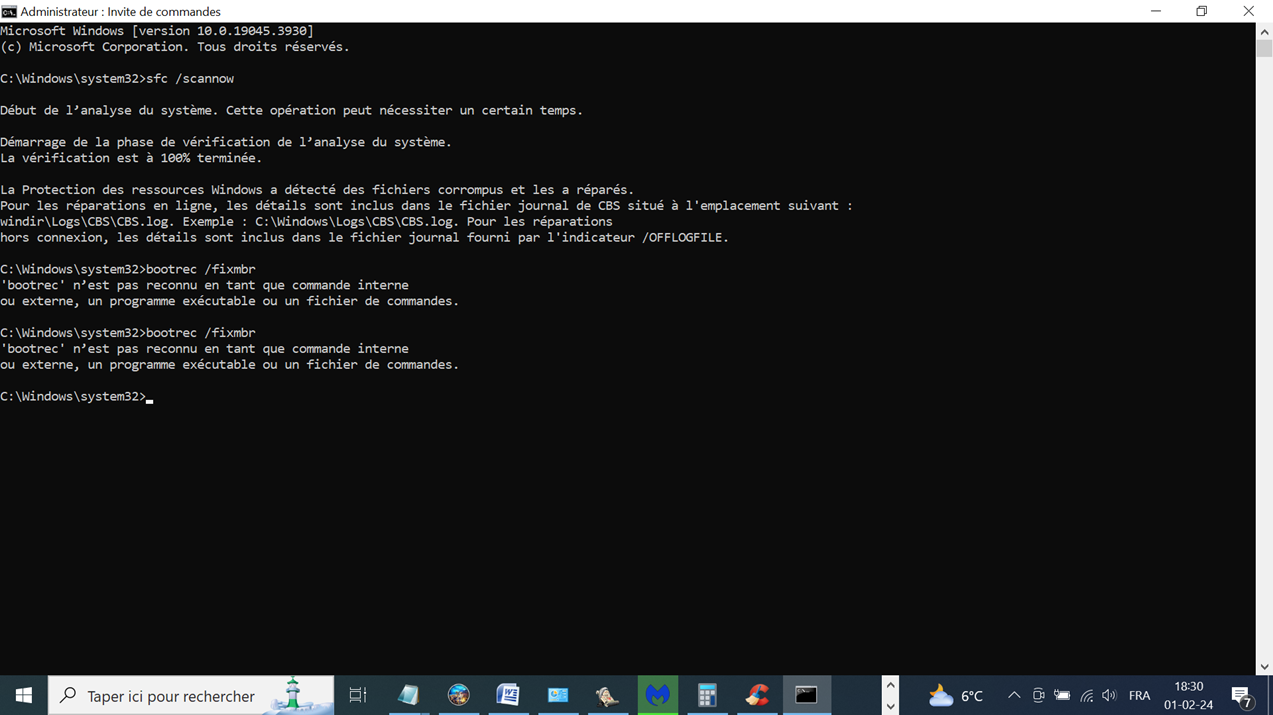This screenshot has width=1273, height=715.
Task: Open the notification center with 7 alerts
Action: (x=1242, y=696)
